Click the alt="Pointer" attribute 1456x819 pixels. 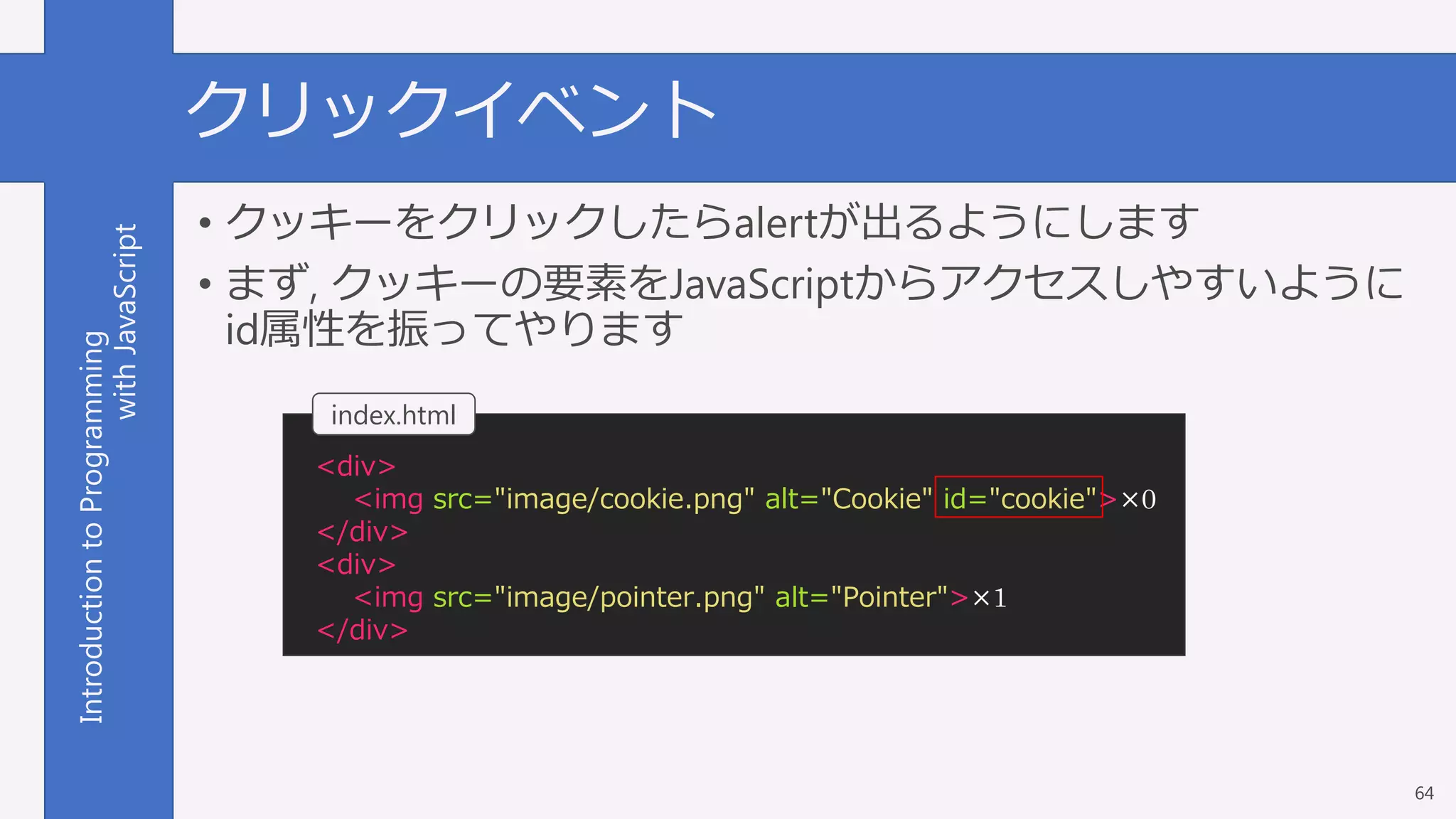pyautogui.click(x=862, y=598)
